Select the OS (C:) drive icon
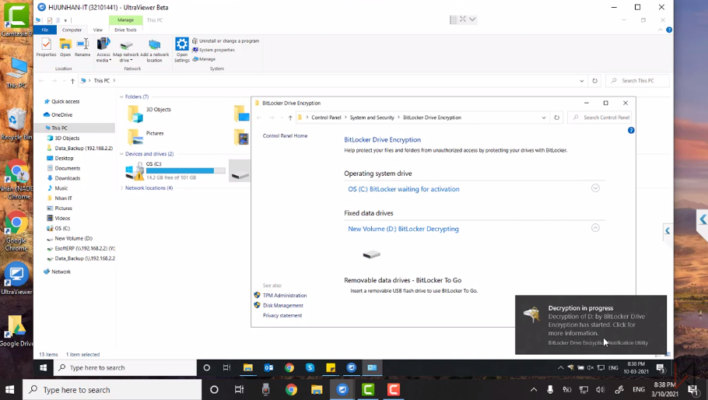This screenshot has height=400, width=708. pyautogui.click(x=135, y=172)
